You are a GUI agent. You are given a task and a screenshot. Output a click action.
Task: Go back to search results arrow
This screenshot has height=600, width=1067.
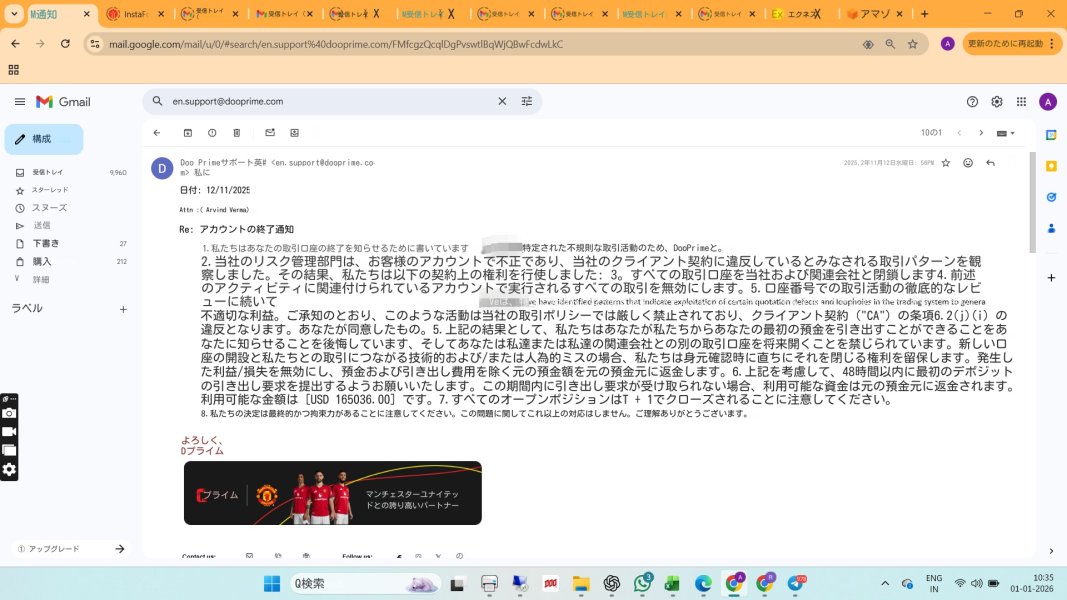point(157,133)
